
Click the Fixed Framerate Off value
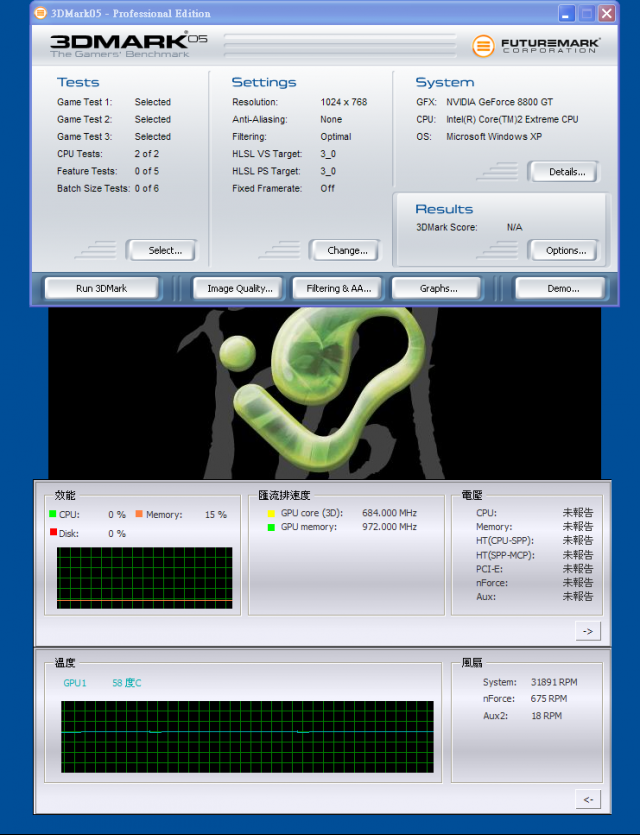point(327,188)
